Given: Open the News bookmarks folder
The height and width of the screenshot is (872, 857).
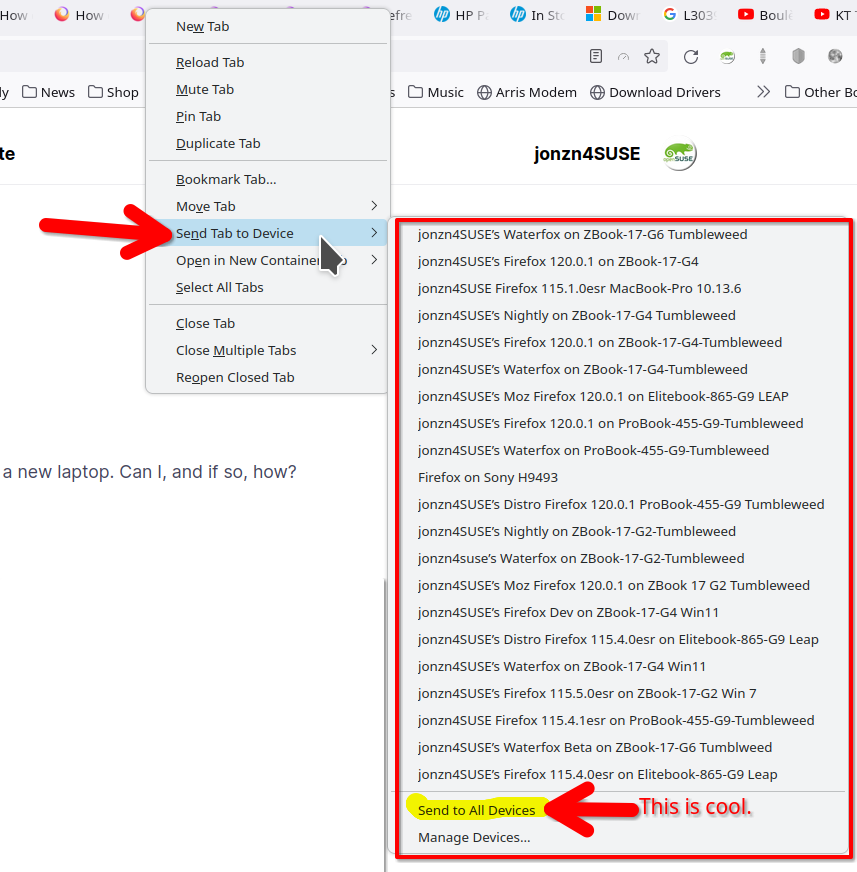Looking at the screenshot, I should (x=48, y=92).
